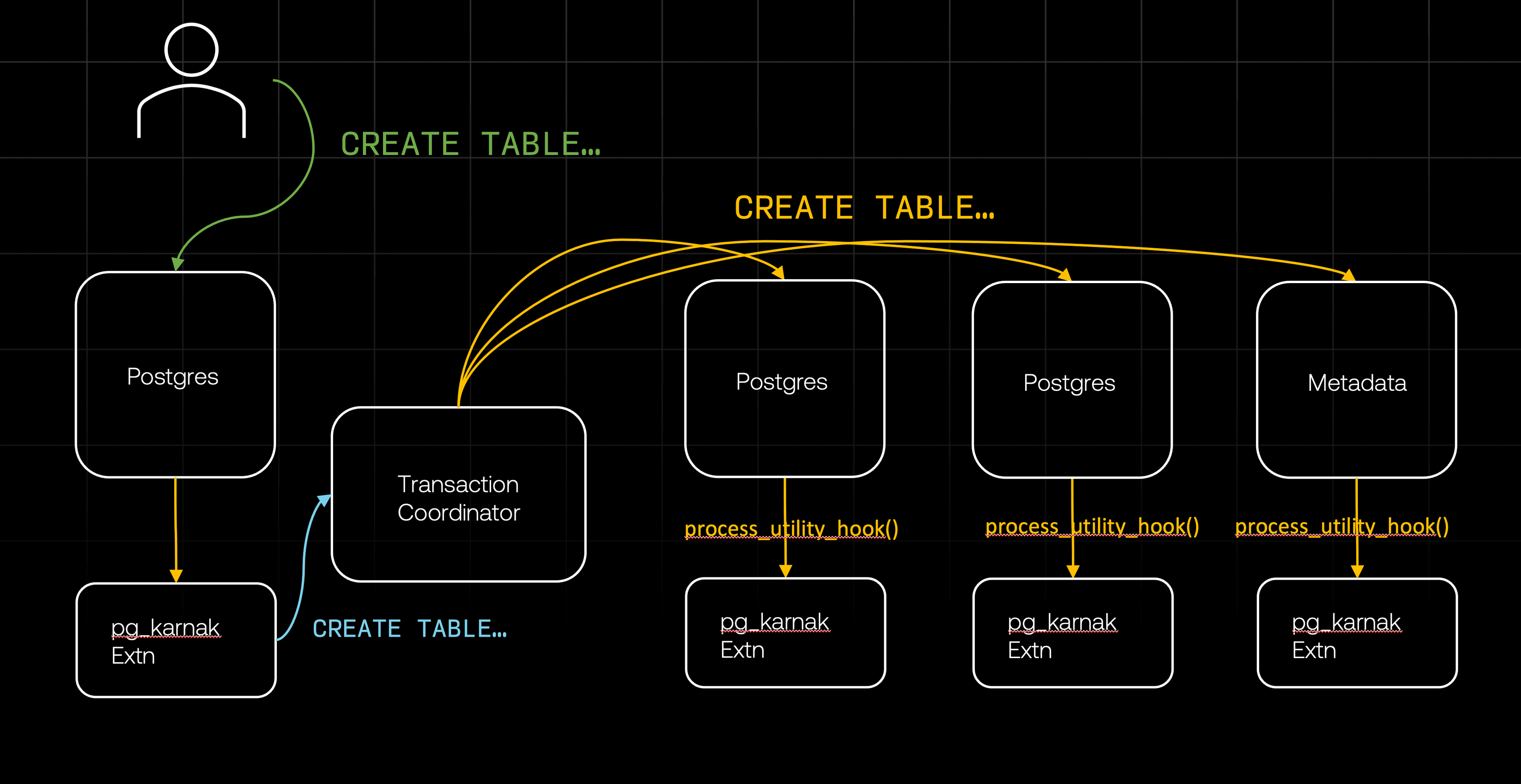
Task: Select pg_karnak Extn box below second Postgres
Action: [785, 633]
